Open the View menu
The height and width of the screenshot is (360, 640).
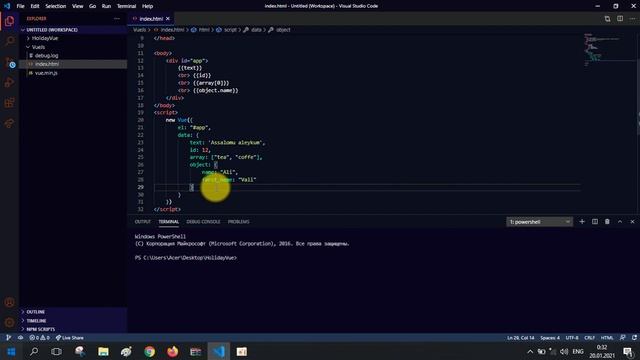[x=78, y=6]
